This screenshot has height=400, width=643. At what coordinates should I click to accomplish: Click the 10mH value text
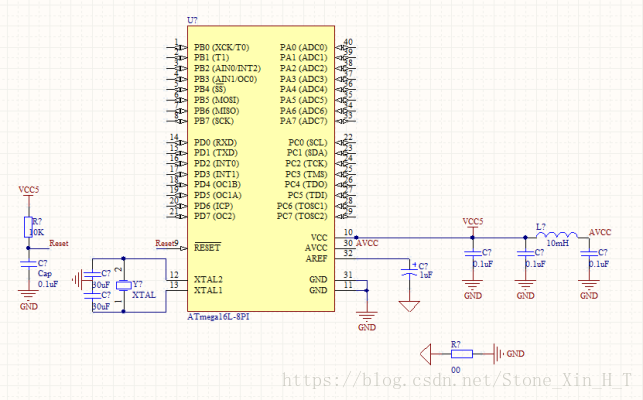tap(558, 243)
